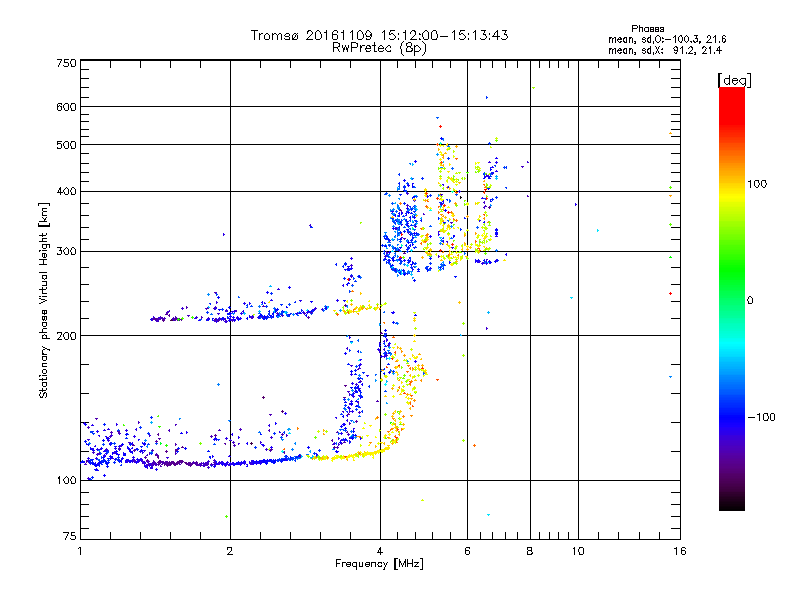The image size is (800, 600).
Task: Click the colorbar tick label '-100'
Action: point(761,417)
